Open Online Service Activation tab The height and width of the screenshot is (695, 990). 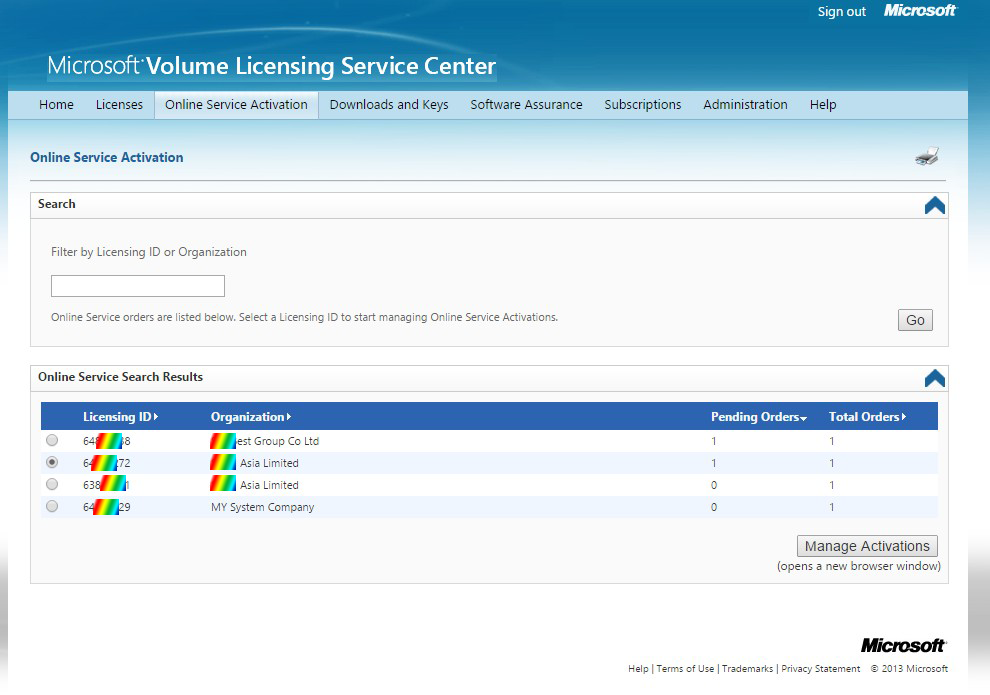pyautogui.click(x=236, y=105)
